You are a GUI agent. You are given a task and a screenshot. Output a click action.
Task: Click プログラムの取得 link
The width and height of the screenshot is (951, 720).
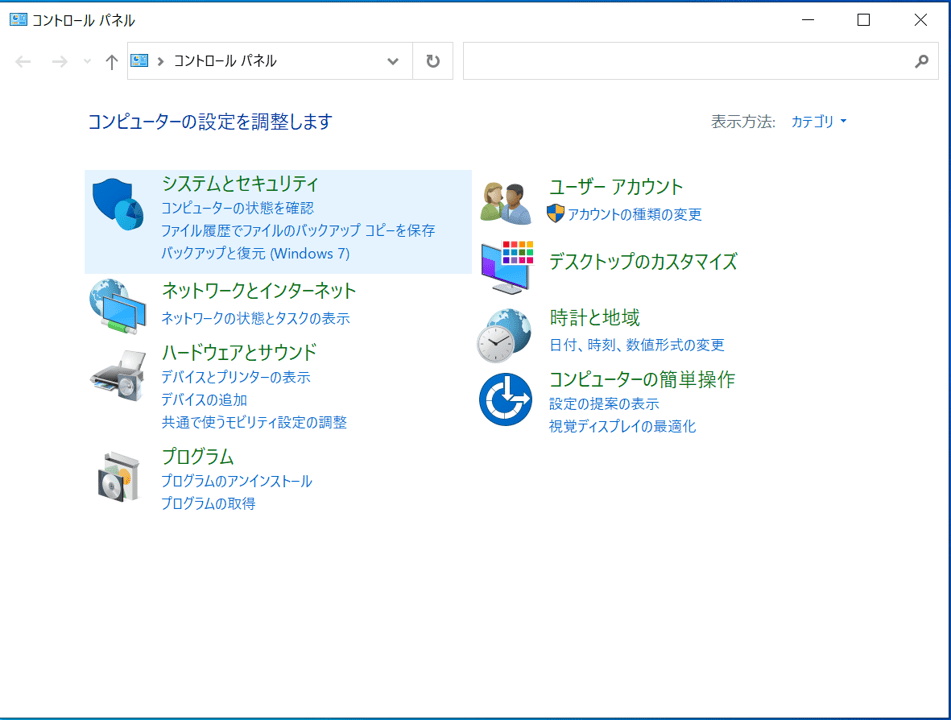(208, 503)
